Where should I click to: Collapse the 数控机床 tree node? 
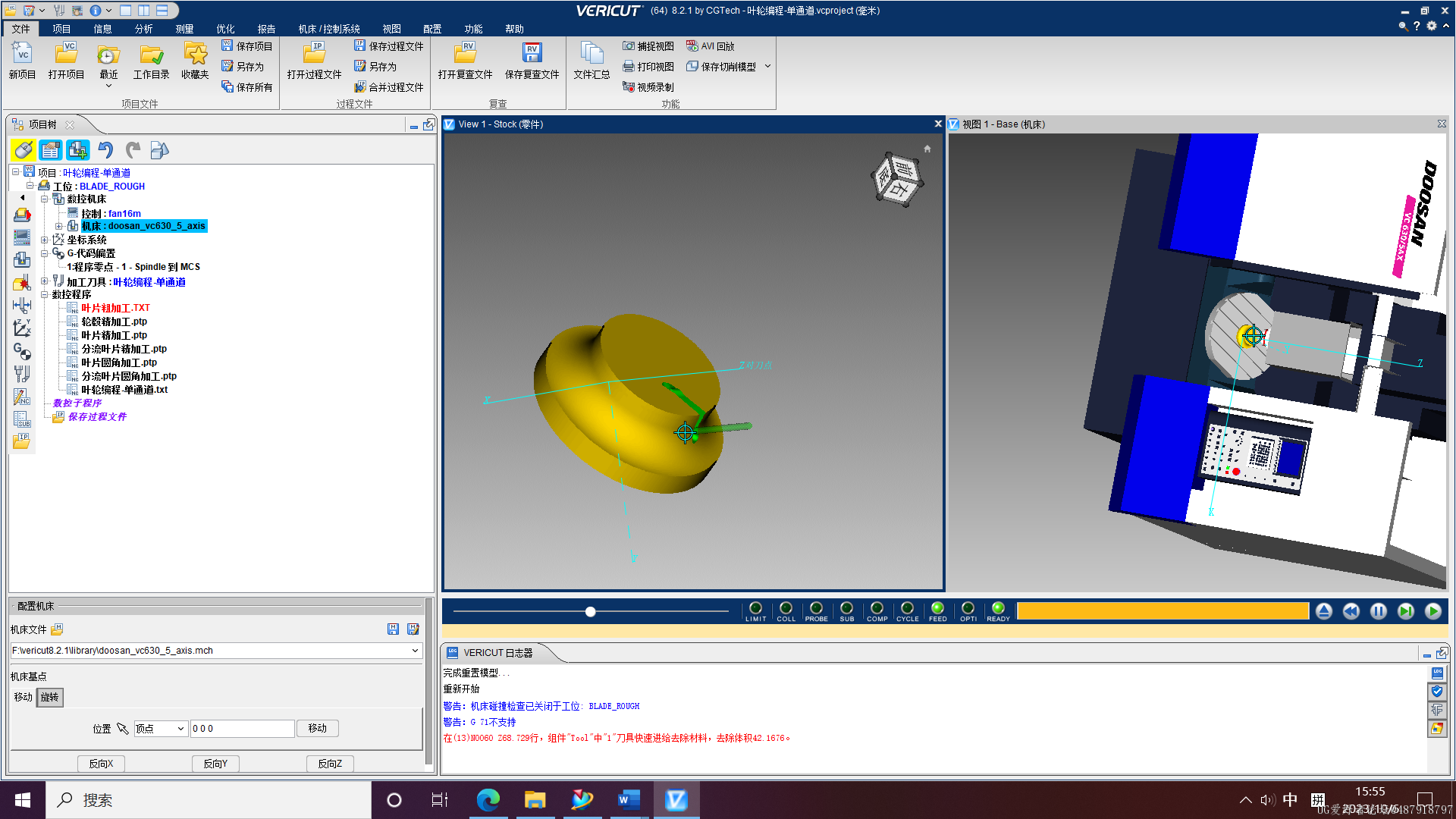click(x=44, y=199)
